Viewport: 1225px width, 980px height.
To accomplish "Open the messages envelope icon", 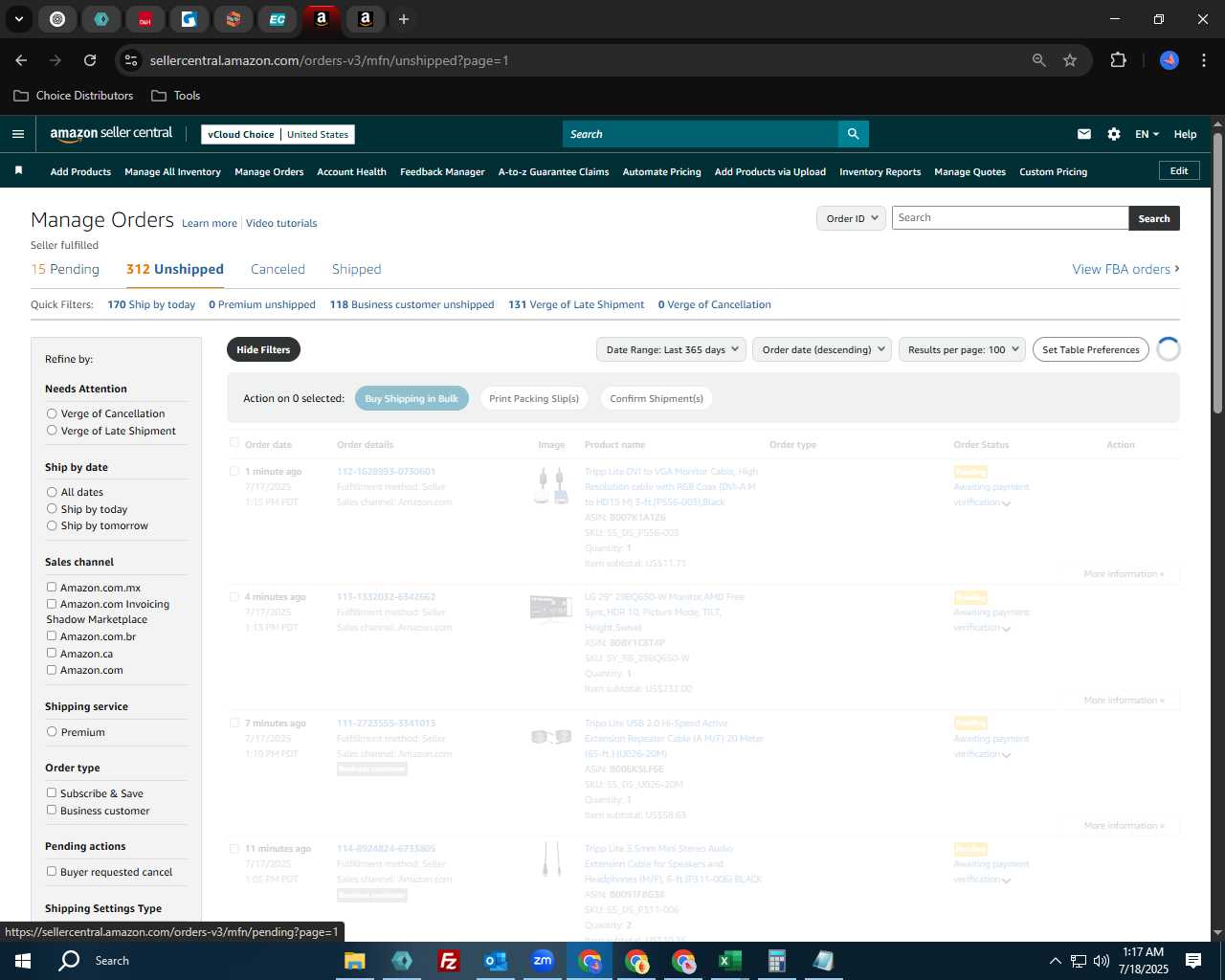I will (1084, 134).
